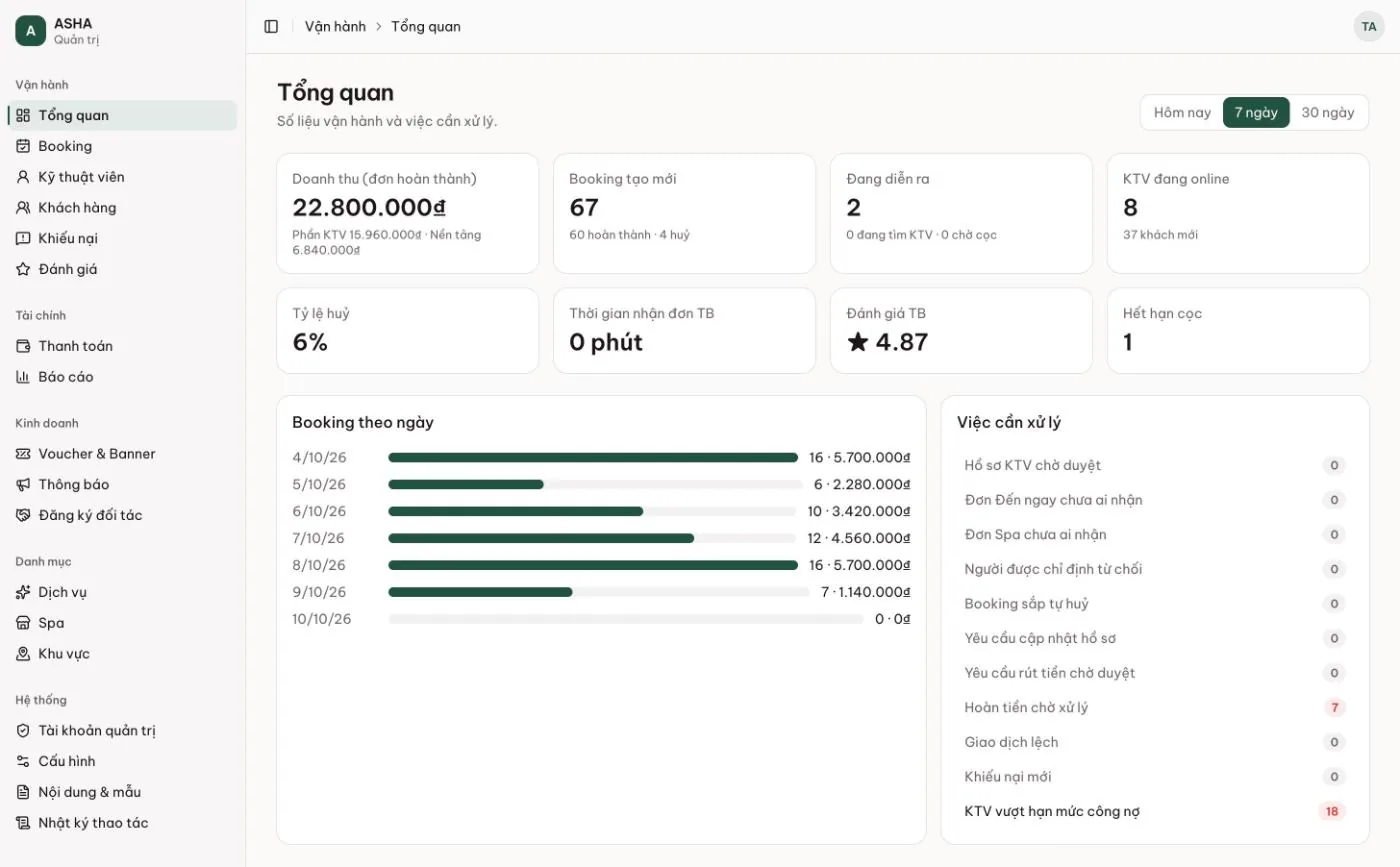1400x867 pixels.
Task: Open Hồ sơ KTV chờ duyệt task
Action: tap(1155, 465)
